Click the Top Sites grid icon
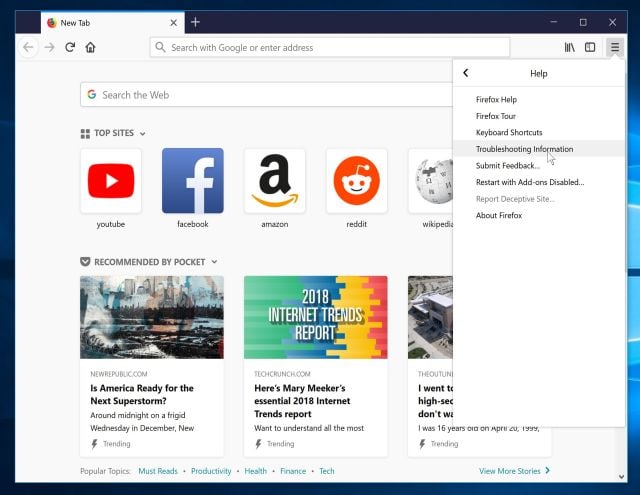The image size is (640, 495). tap(85, 133)
